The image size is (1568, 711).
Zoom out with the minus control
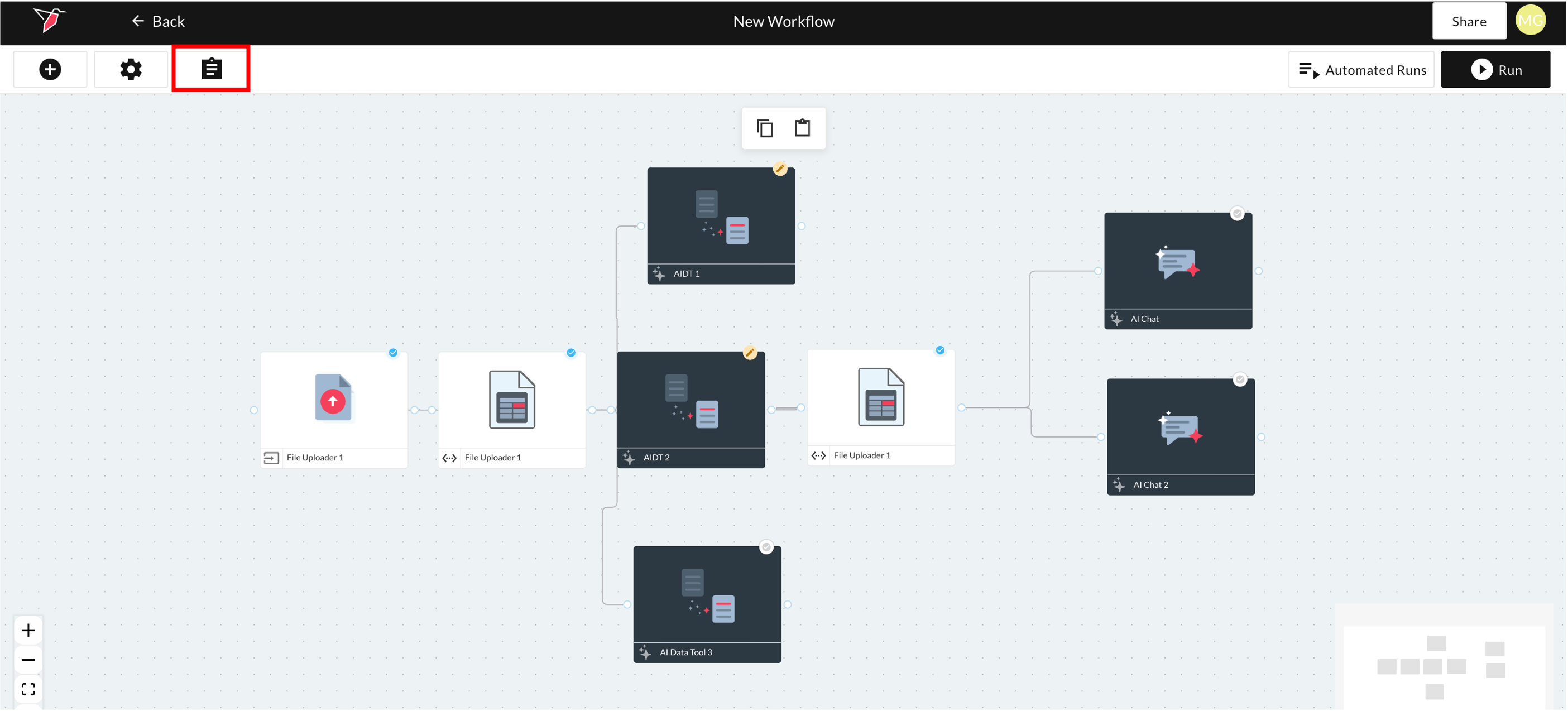(x=28, y=660)
